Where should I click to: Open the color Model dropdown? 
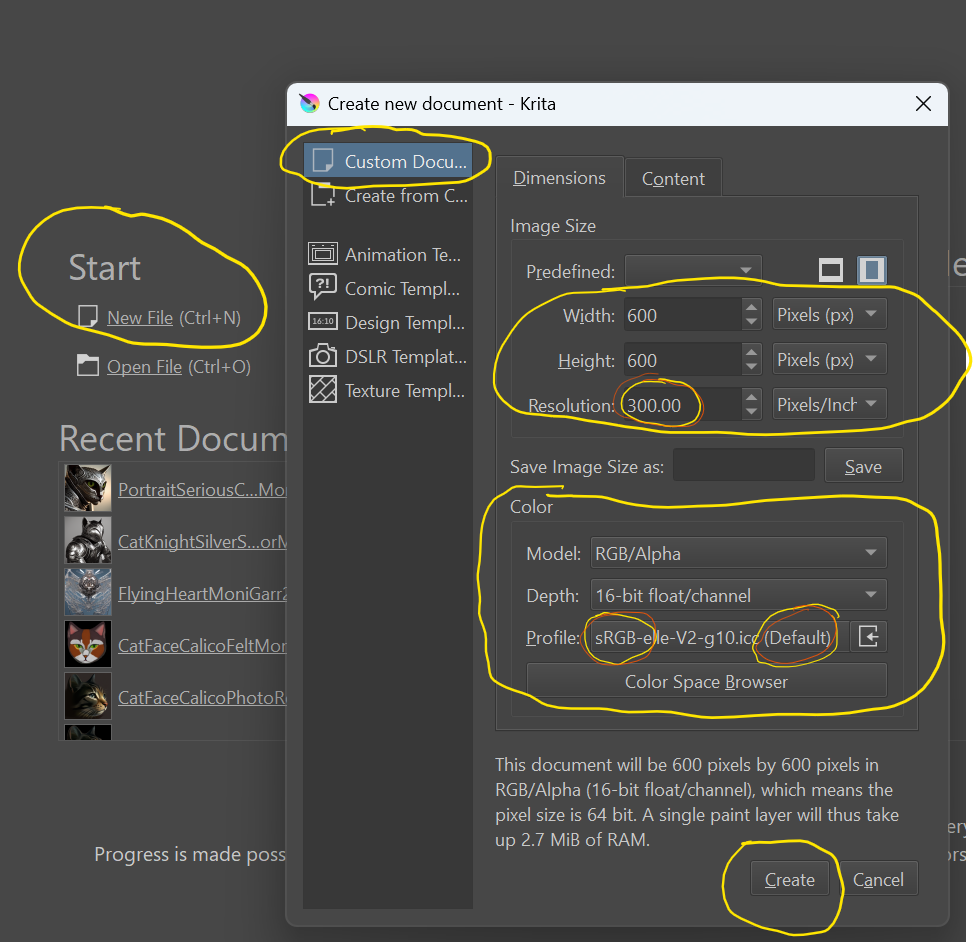(738, 553)
